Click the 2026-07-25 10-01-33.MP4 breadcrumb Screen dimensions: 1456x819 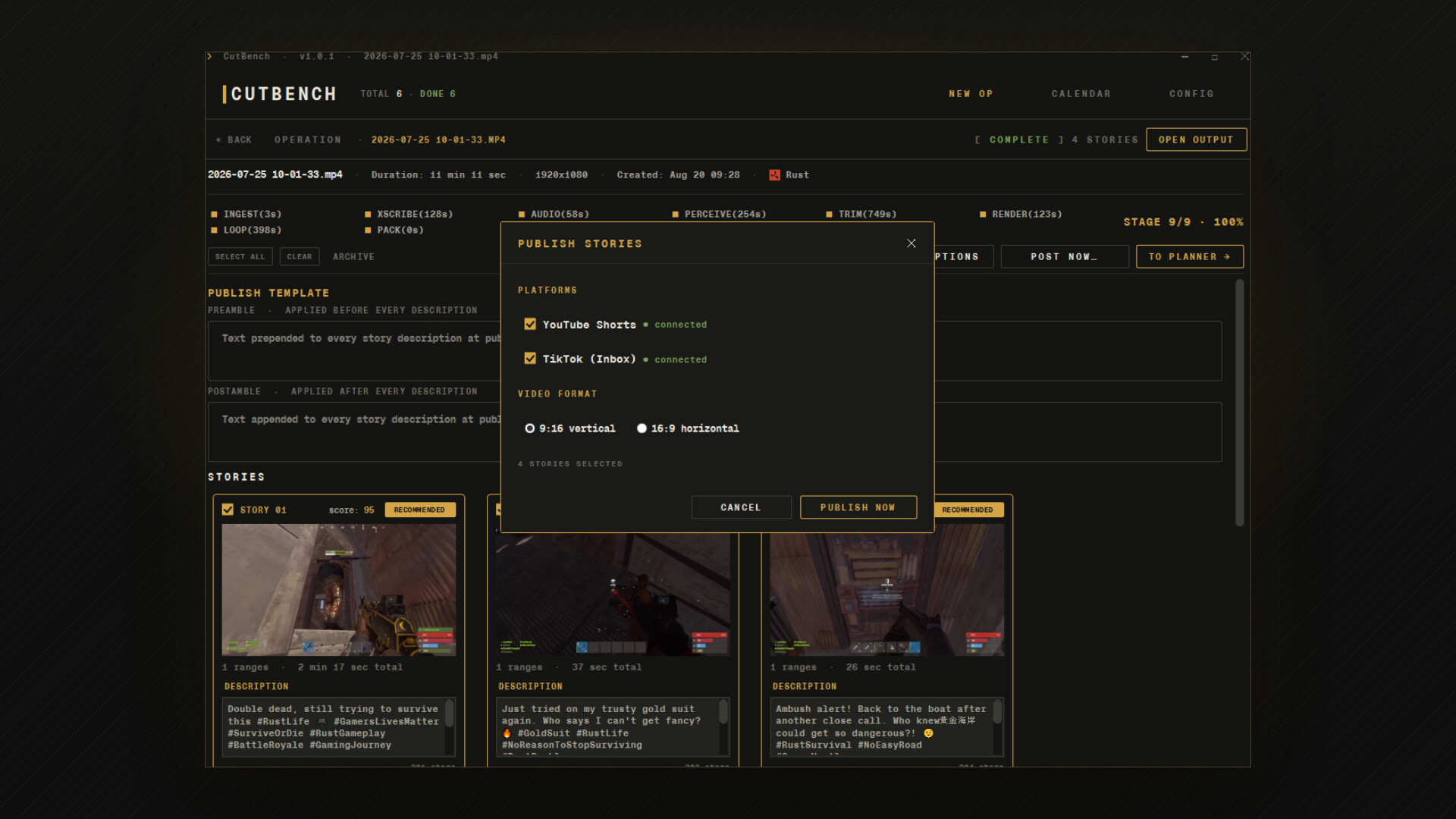click(x=438, y=140)
